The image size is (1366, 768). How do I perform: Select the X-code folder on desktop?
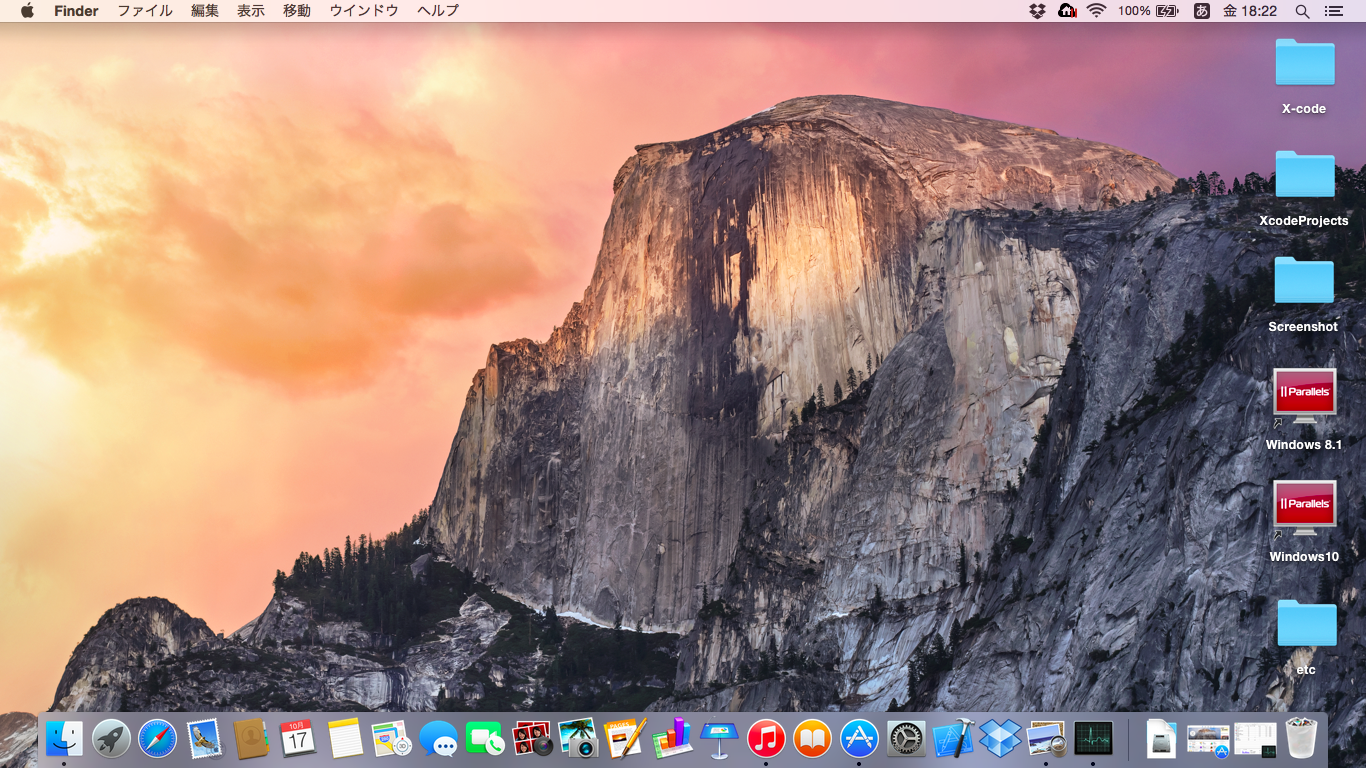pyautogui.click(x=1304, y=75)
